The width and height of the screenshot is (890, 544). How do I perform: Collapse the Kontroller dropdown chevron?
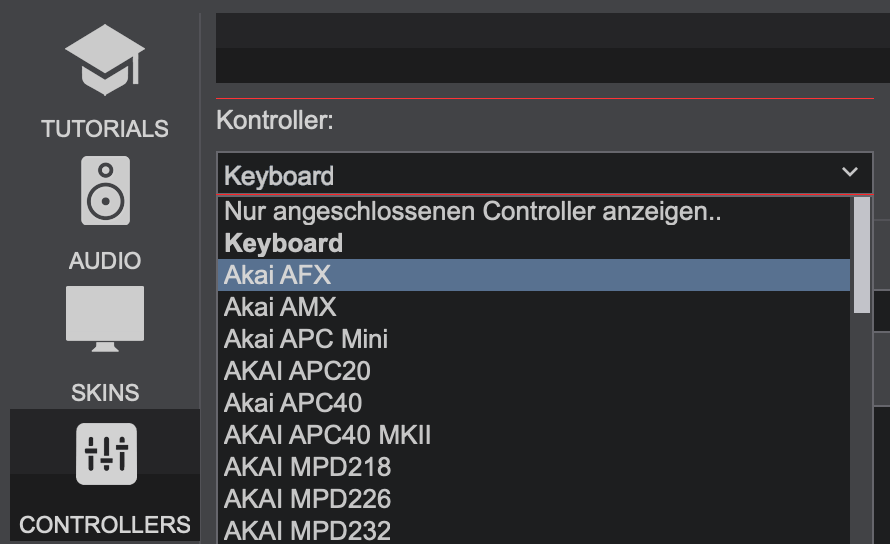[850, 171]
